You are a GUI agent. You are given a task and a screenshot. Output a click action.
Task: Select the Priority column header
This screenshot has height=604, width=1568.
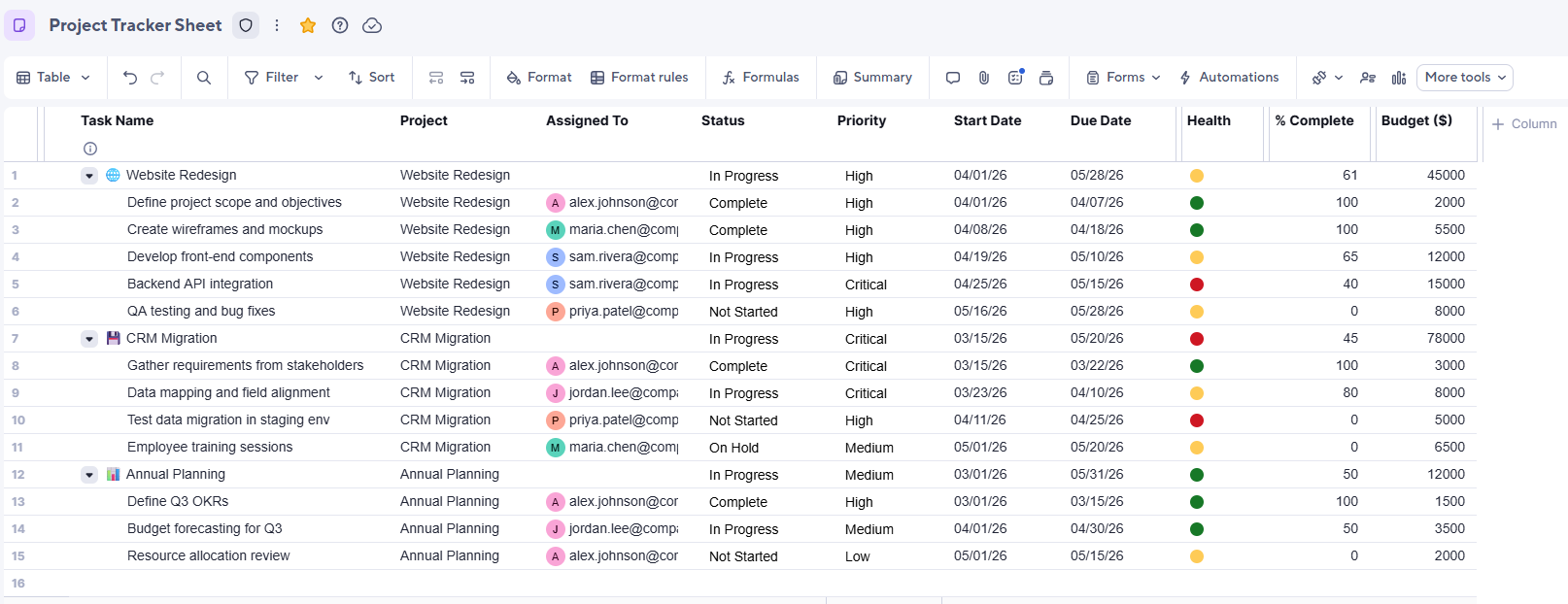(x=862, y=120)
